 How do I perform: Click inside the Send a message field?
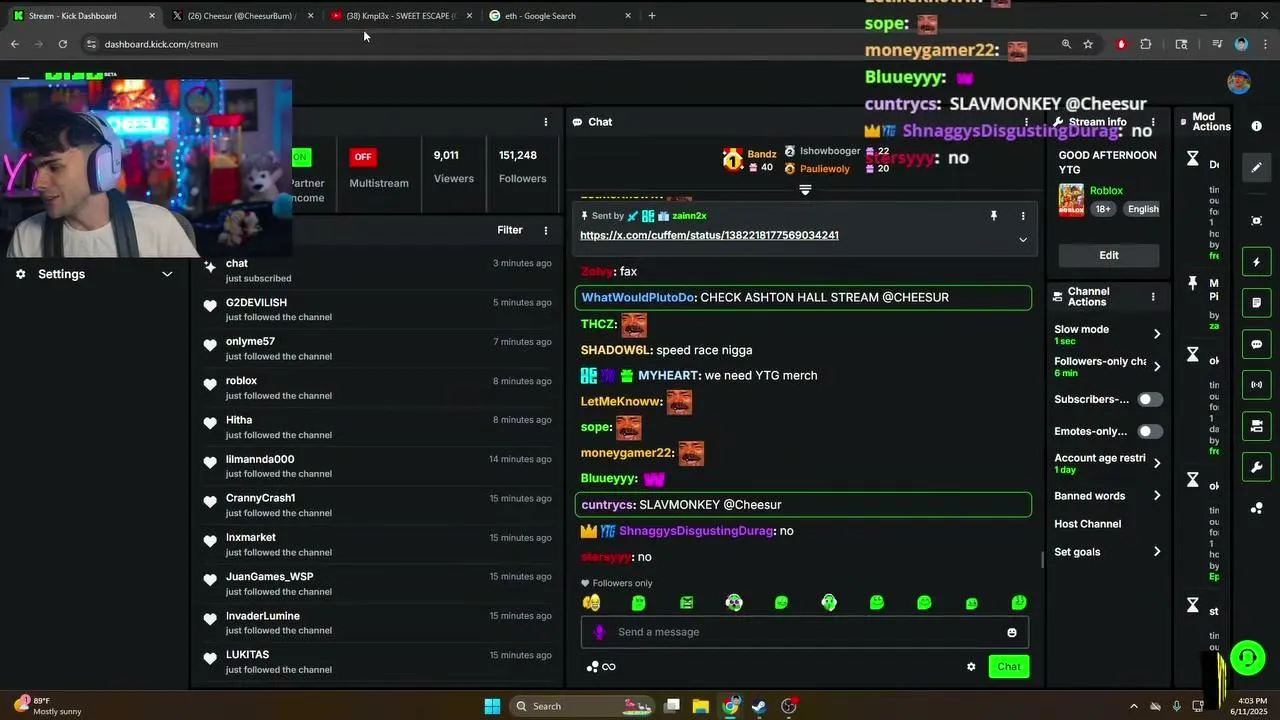[805, 632]
